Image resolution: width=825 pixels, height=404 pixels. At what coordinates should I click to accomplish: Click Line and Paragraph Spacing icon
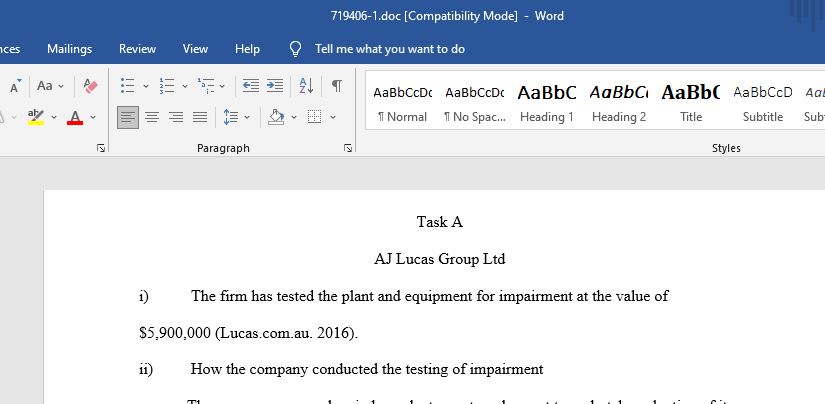(230, 117)
